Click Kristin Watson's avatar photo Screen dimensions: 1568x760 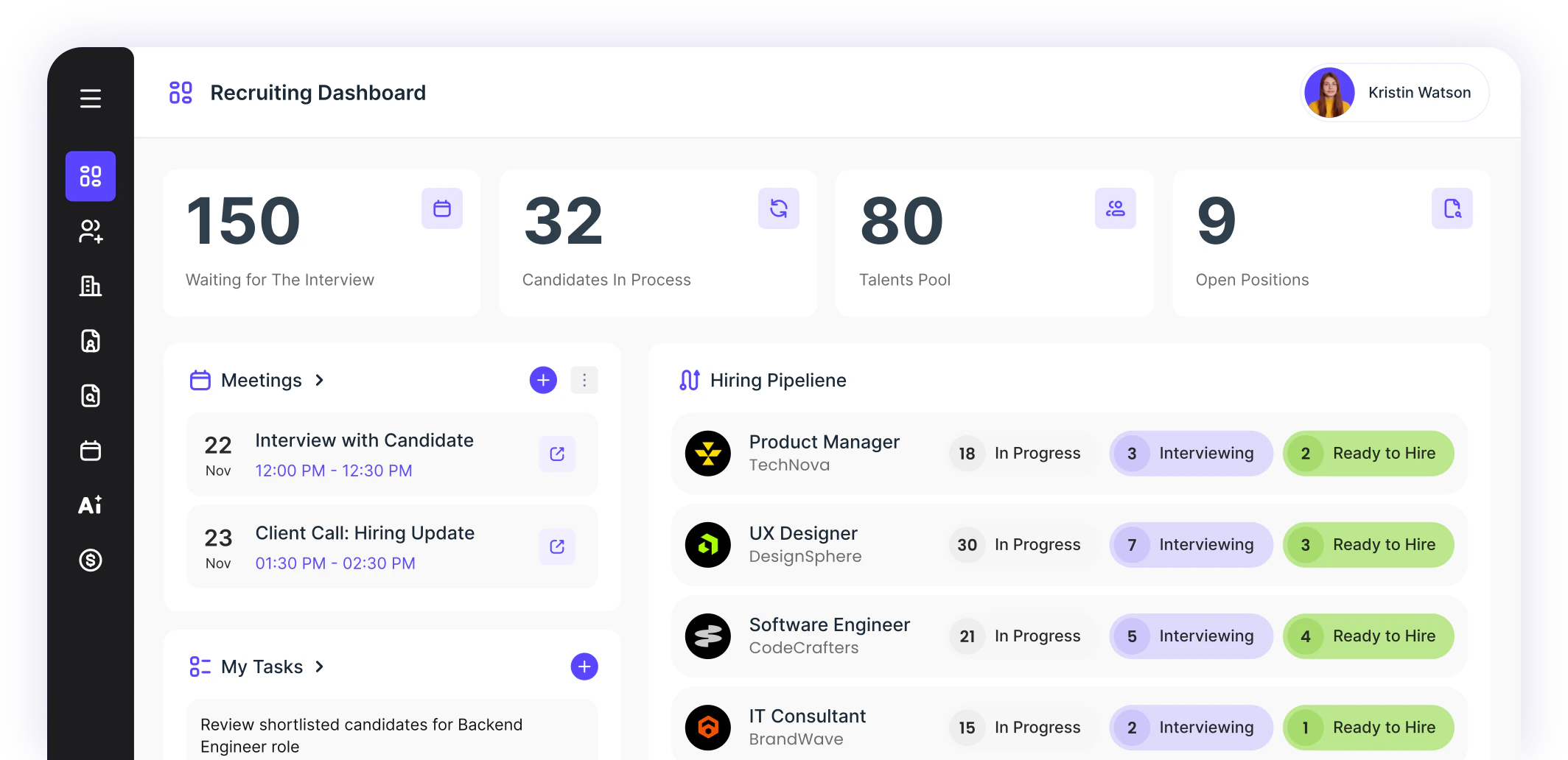1329,93
